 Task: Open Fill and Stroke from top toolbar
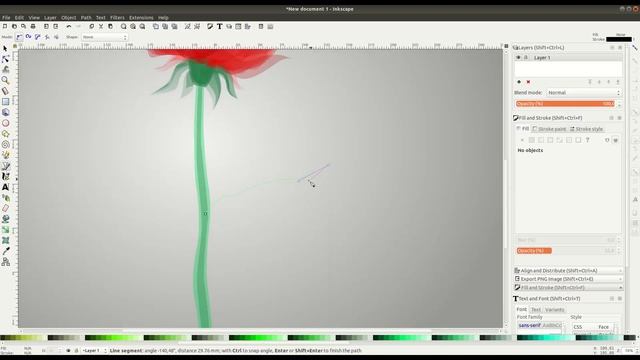(210, 27)
